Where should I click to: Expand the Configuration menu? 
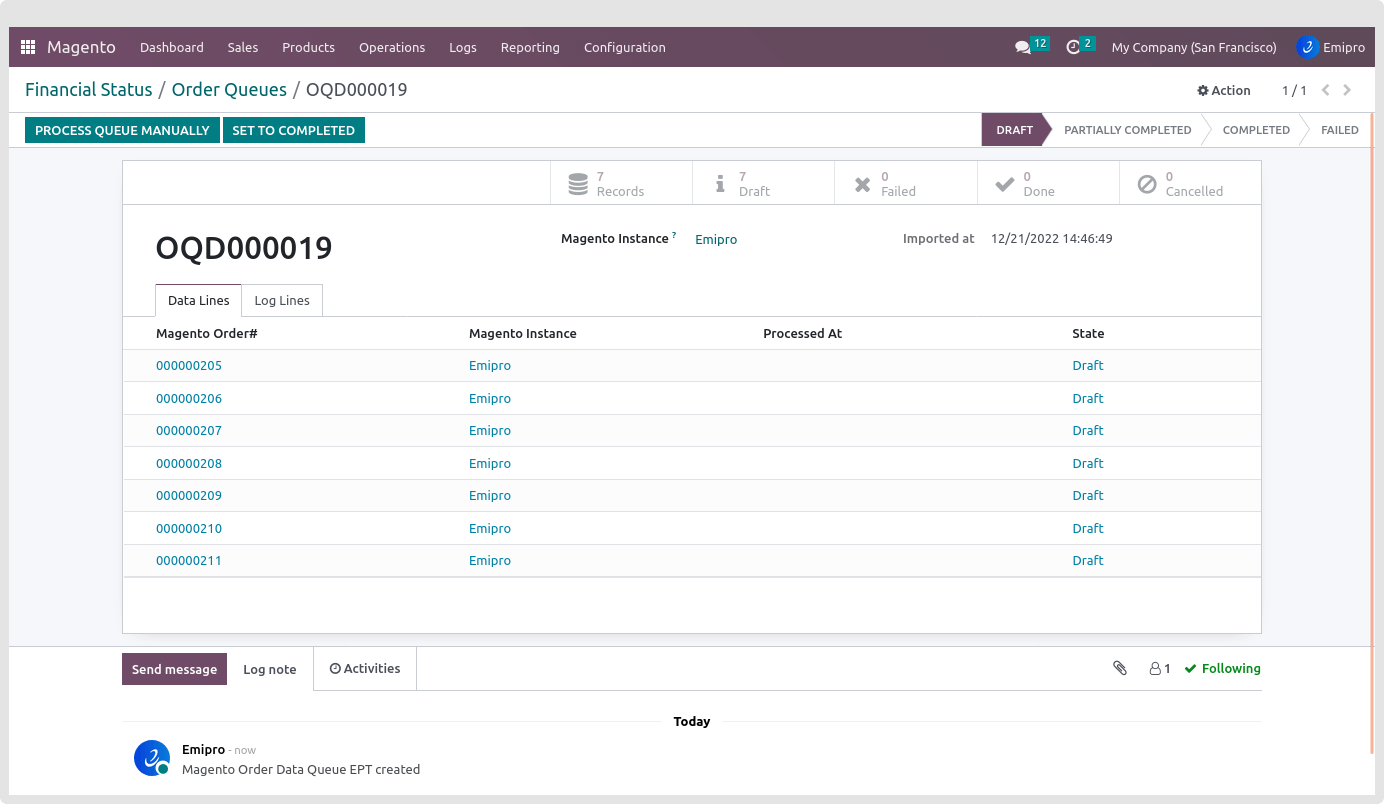(x=624, y=47)
